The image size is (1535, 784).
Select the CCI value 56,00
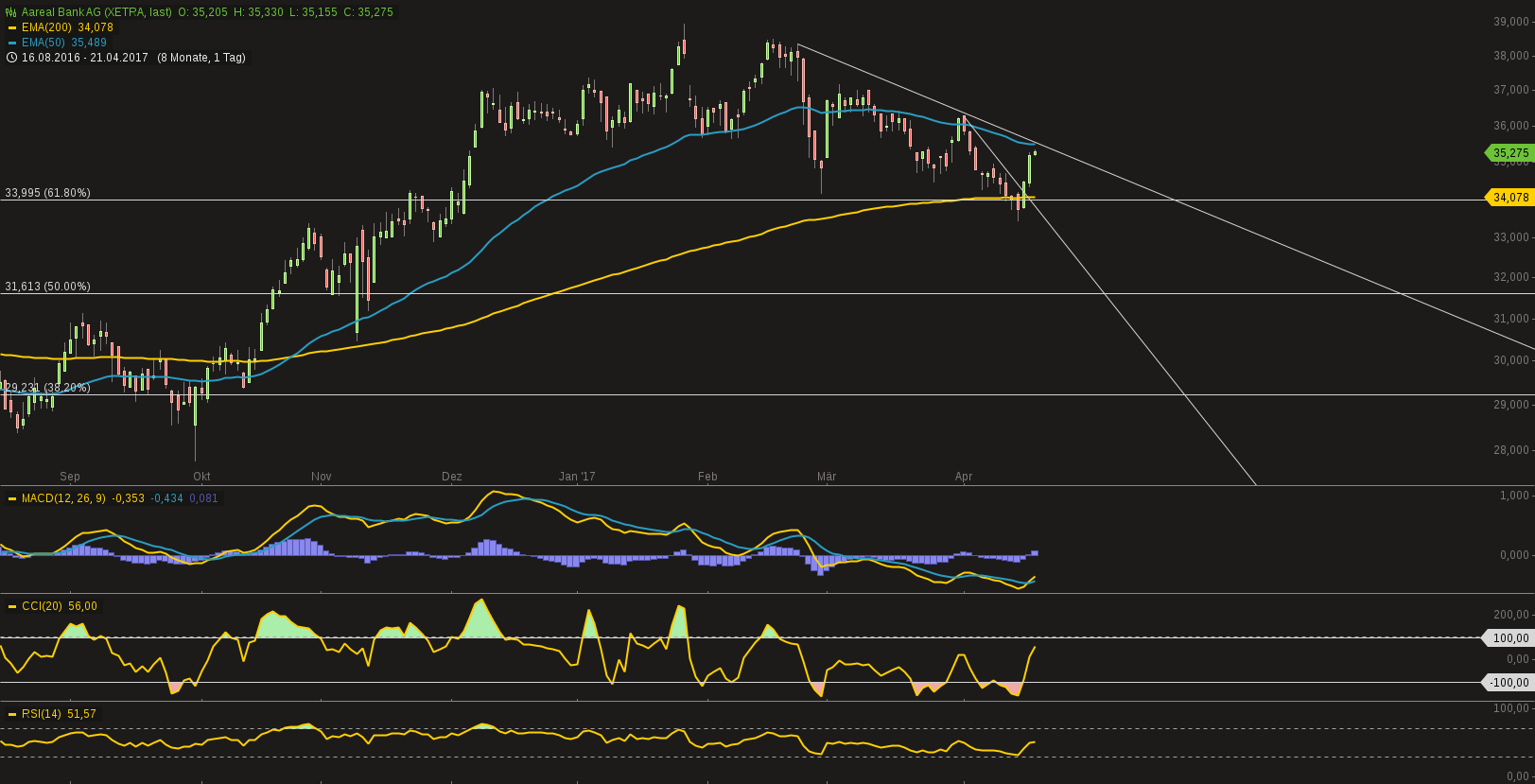[x=83, y=606]
